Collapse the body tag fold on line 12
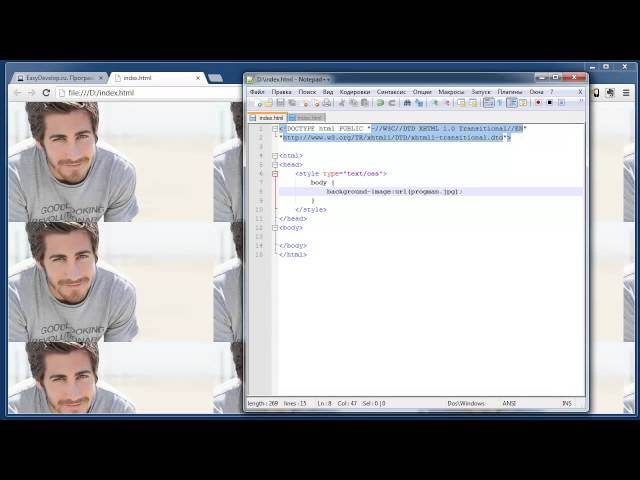640x480 pixels. click(275, 228)
